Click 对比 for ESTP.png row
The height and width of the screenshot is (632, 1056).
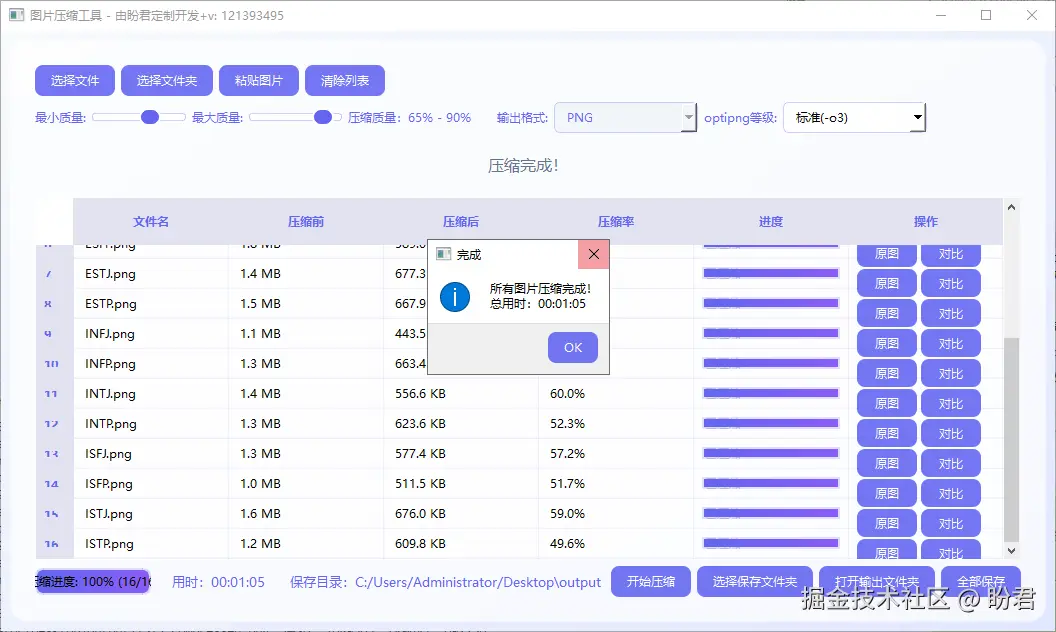950,313
